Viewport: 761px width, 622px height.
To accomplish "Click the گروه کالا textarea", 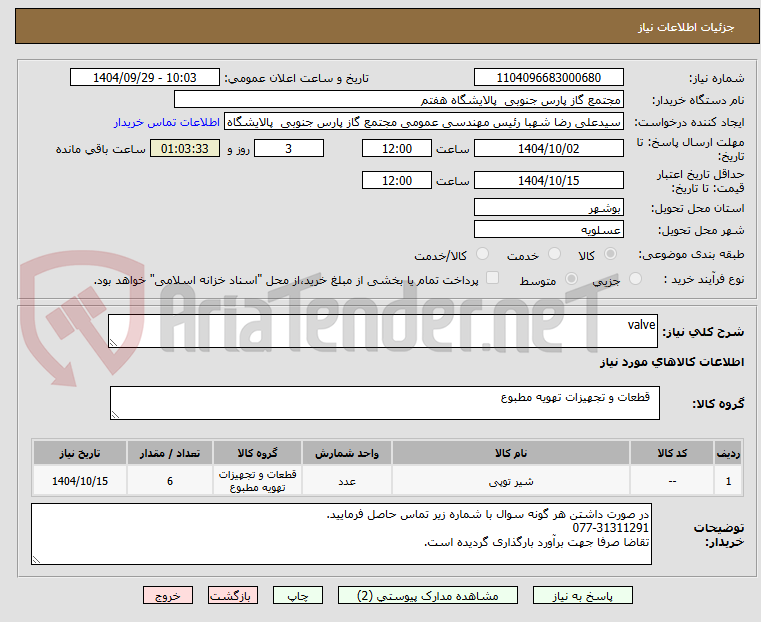I will point(385,403).
